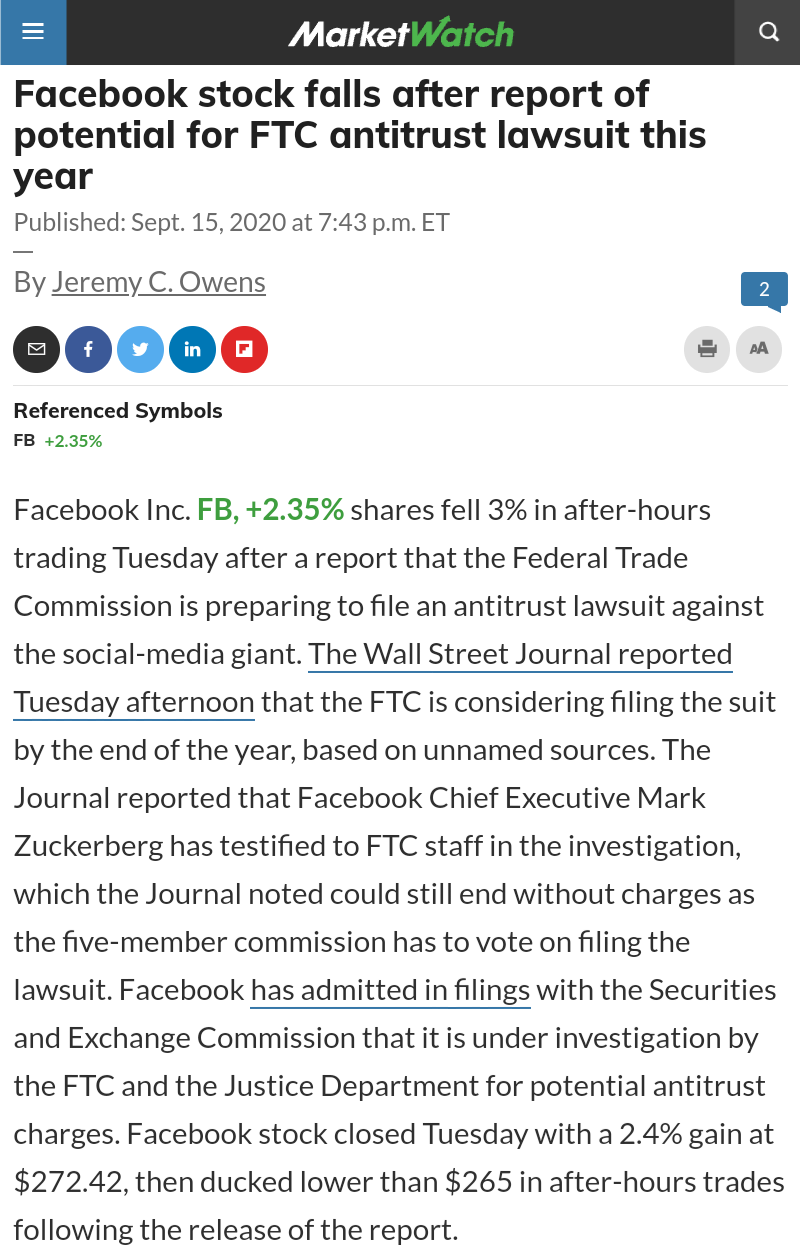Viewport: 800px width, 1245px height.
Task: Change text size with AA icon
Action: pos(759,349)
